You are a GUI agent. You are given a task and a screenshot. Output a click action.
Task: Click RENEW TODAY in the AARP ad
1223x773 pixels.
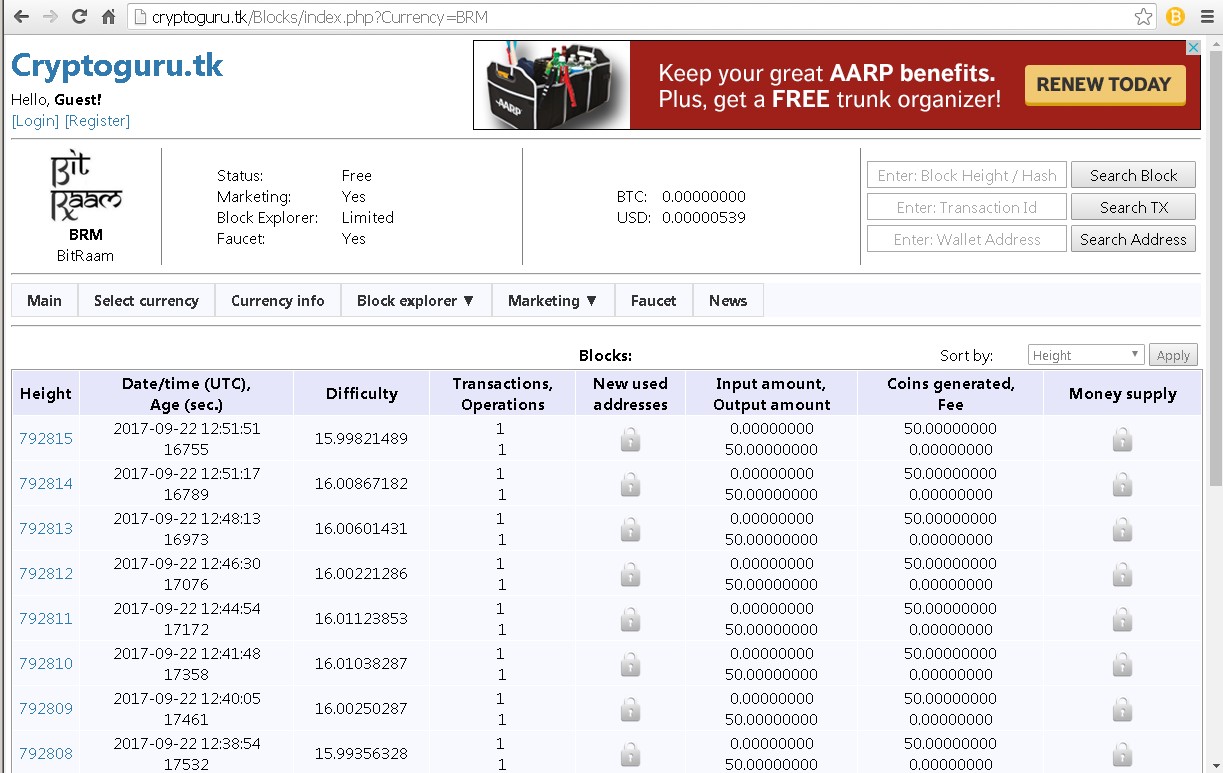coord(1104,85)
